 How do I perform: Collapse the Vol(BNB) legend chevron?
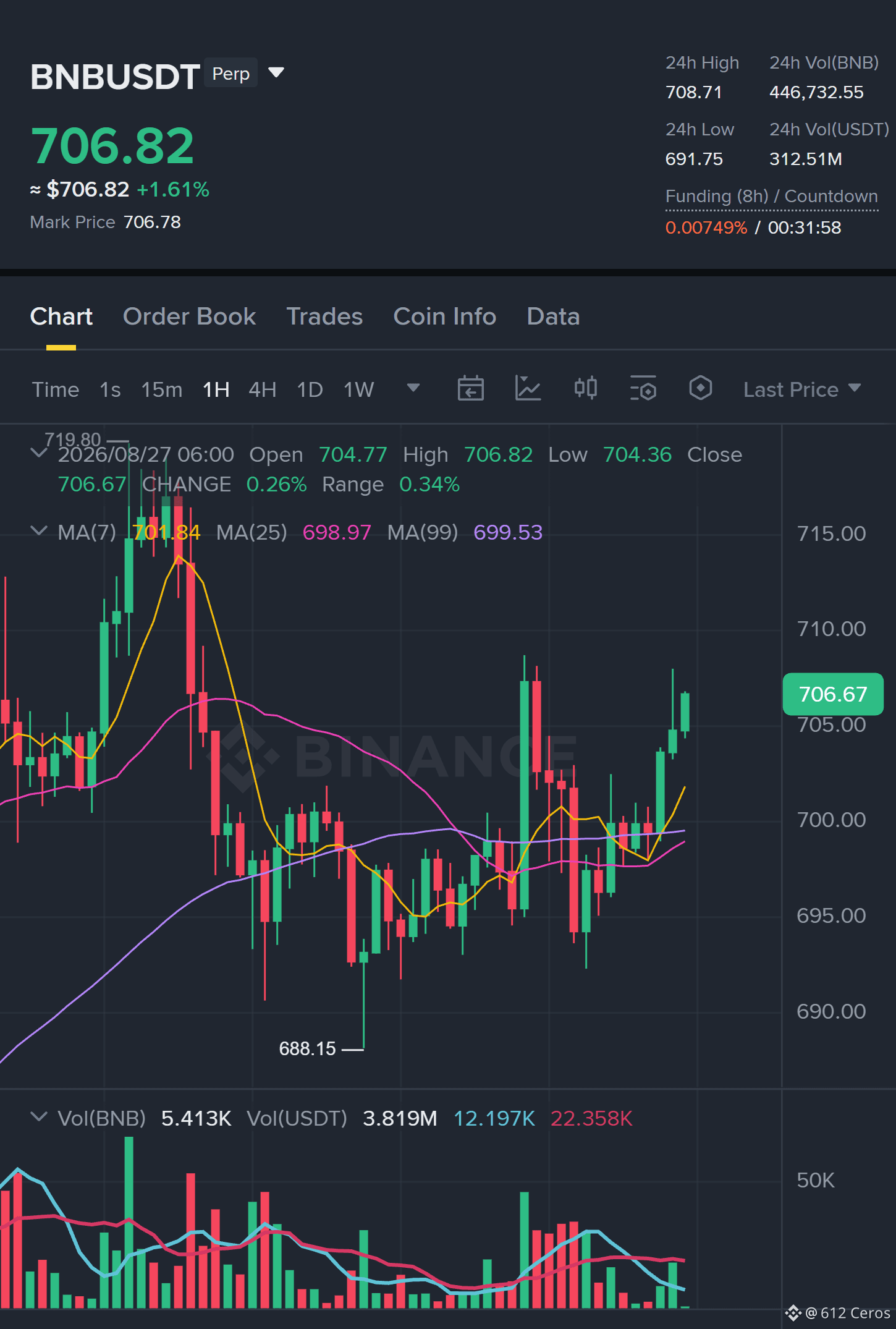coord(39,1117)
